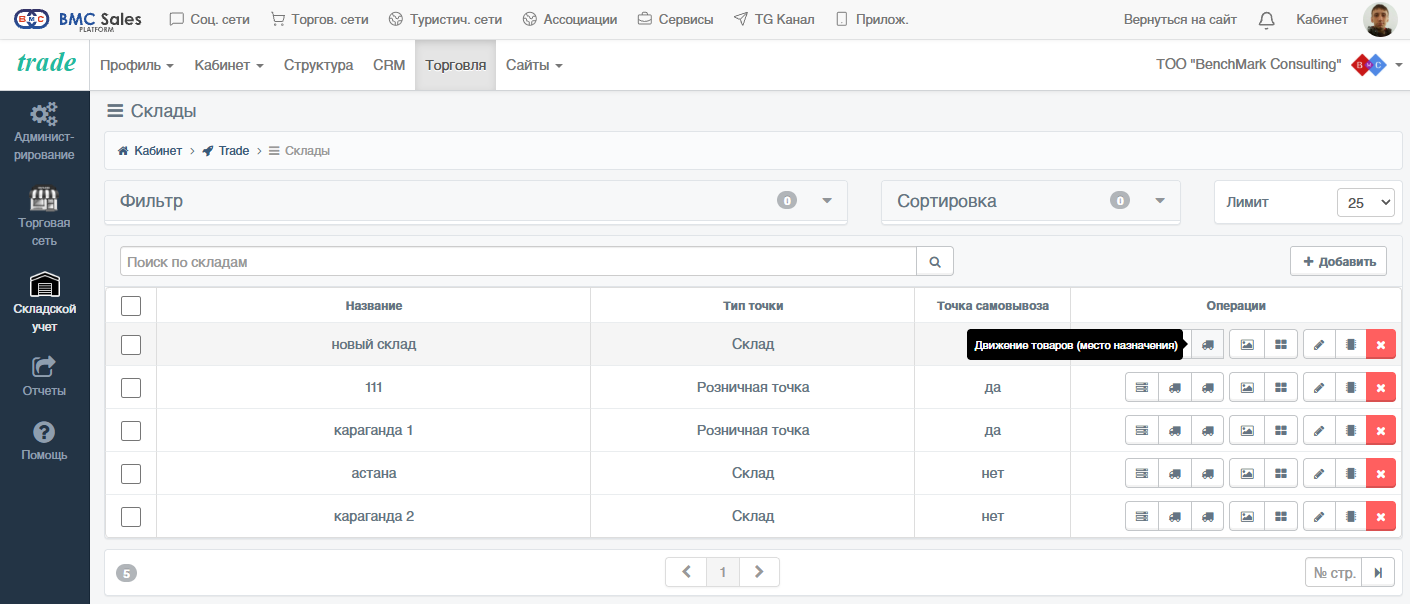This screenshot has height=604, width=1410.
Task: Open image gallery for новый склад row
Action: 1247,344
